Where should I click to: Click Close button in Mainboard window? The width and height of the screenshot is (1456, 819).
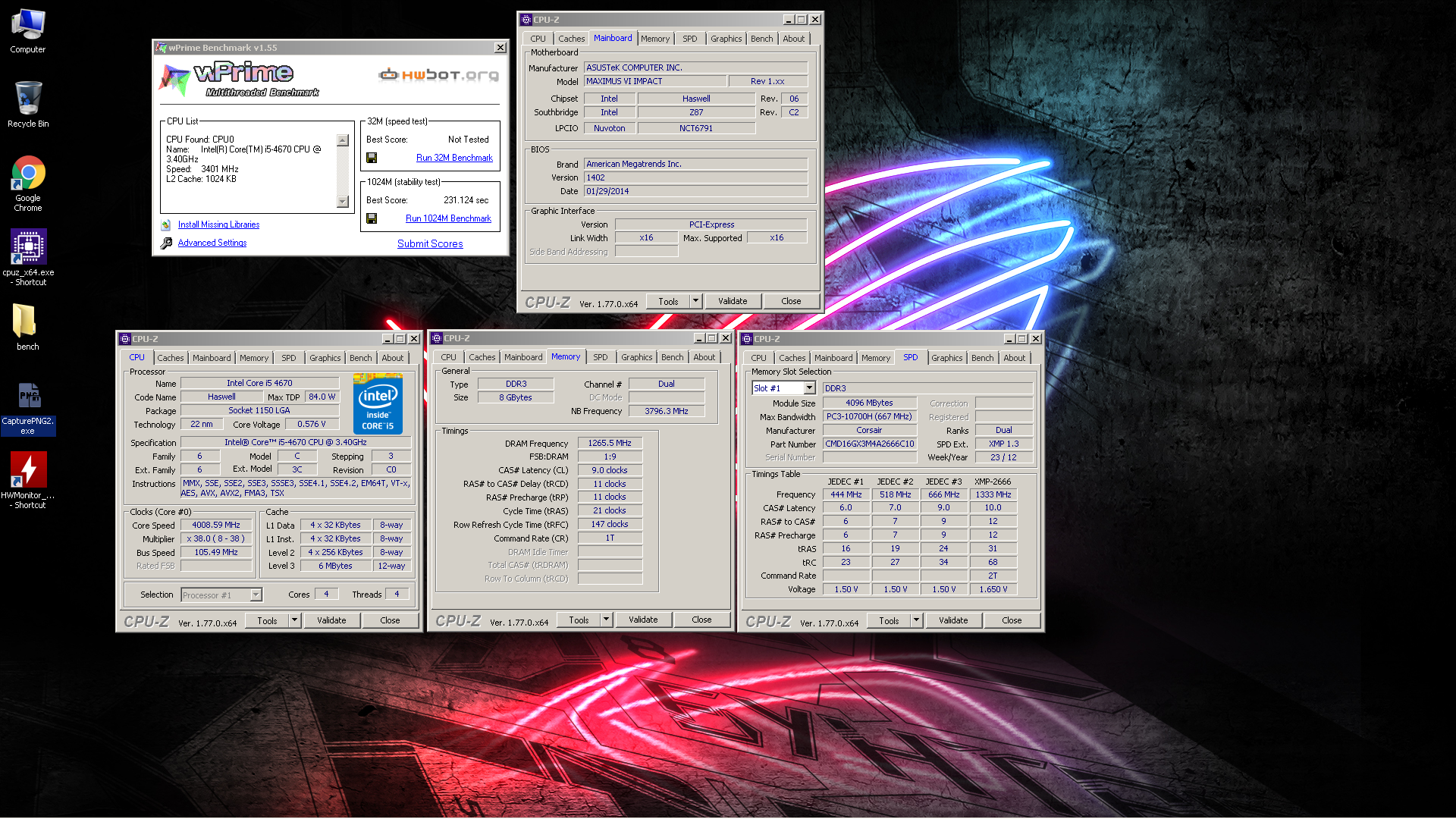point(791,301)
